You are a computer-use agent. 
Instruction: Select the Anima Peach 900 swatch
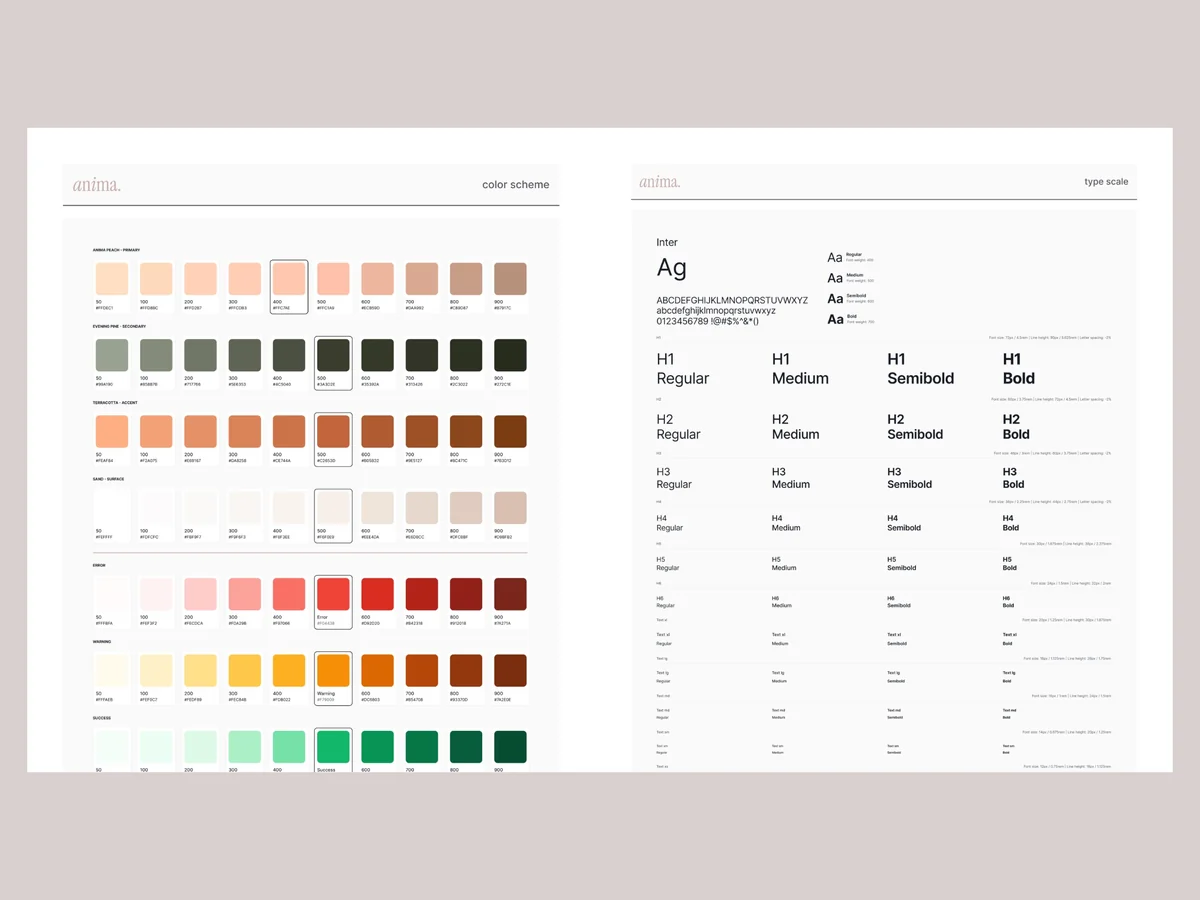510,278
